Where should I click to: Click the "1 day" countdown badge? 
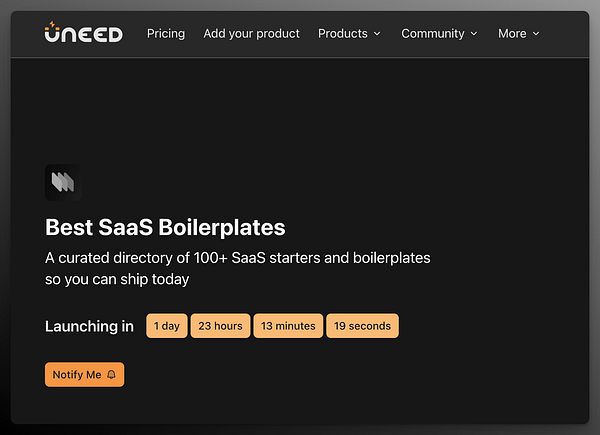(167, 326)
